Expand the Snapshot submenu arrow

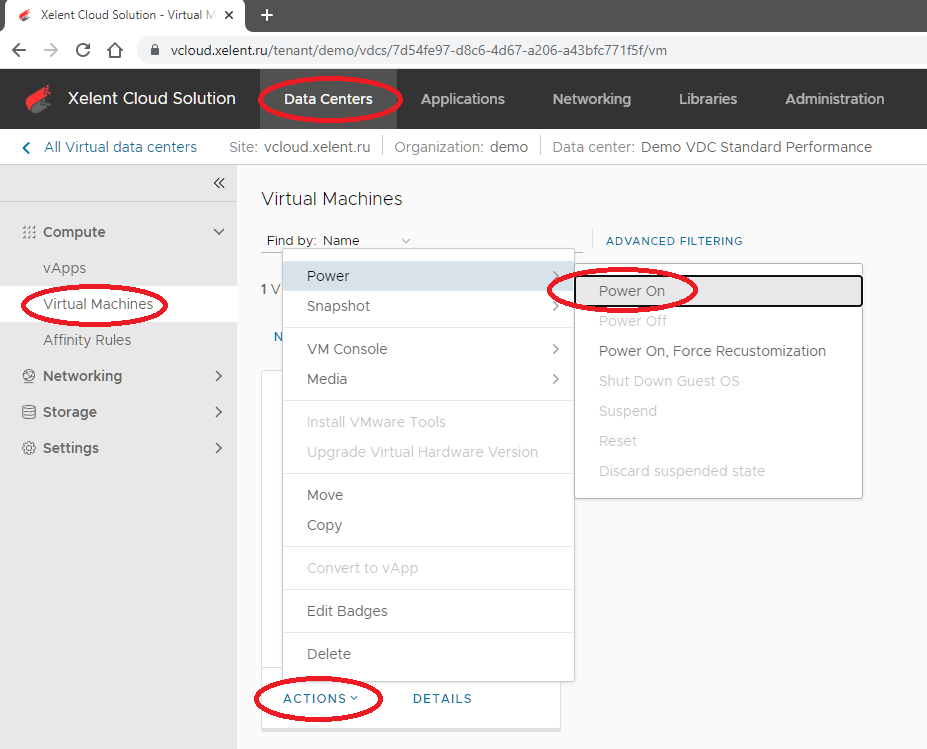[556, 306]
